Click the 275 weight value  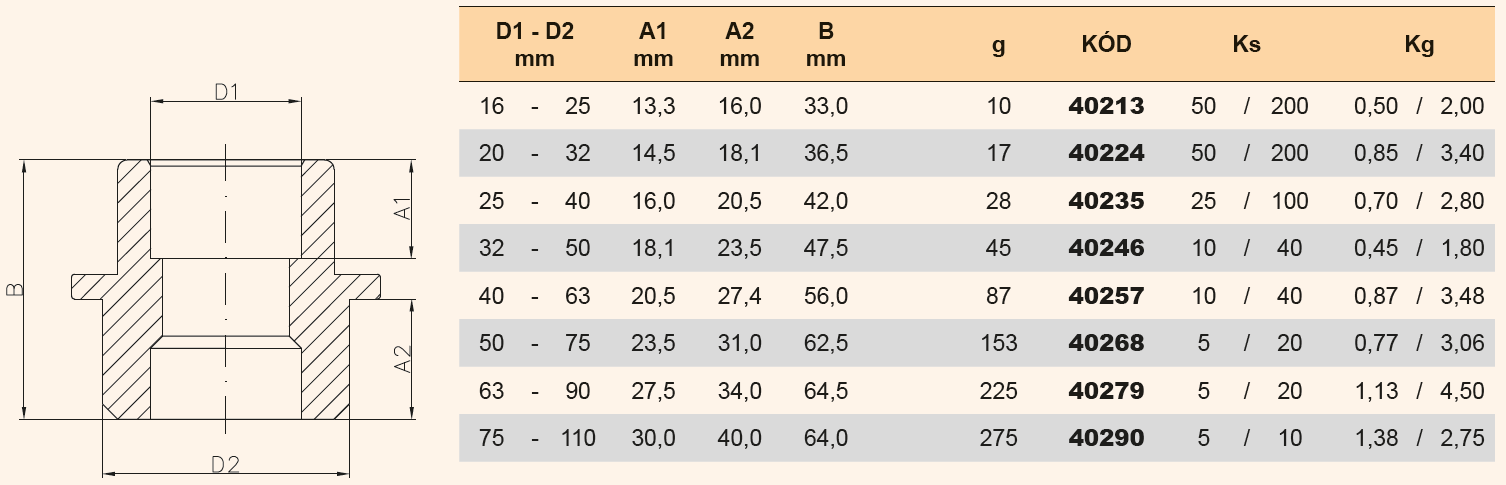[999, 438]
